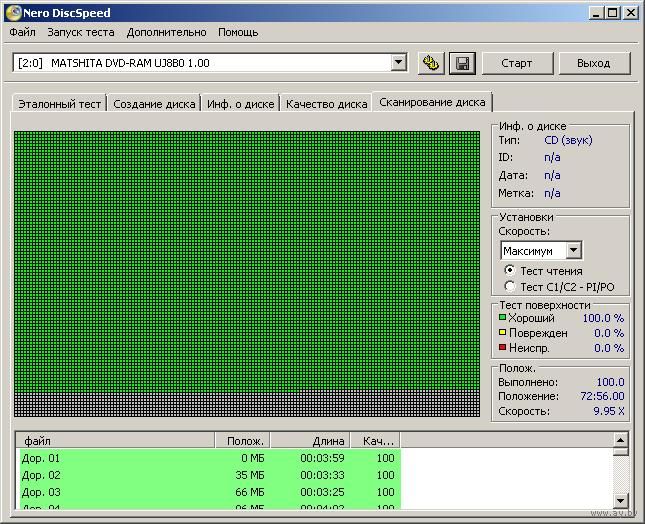Switch to the 'Качество диска' tab
Screen dimensions: 645x524
327,104
